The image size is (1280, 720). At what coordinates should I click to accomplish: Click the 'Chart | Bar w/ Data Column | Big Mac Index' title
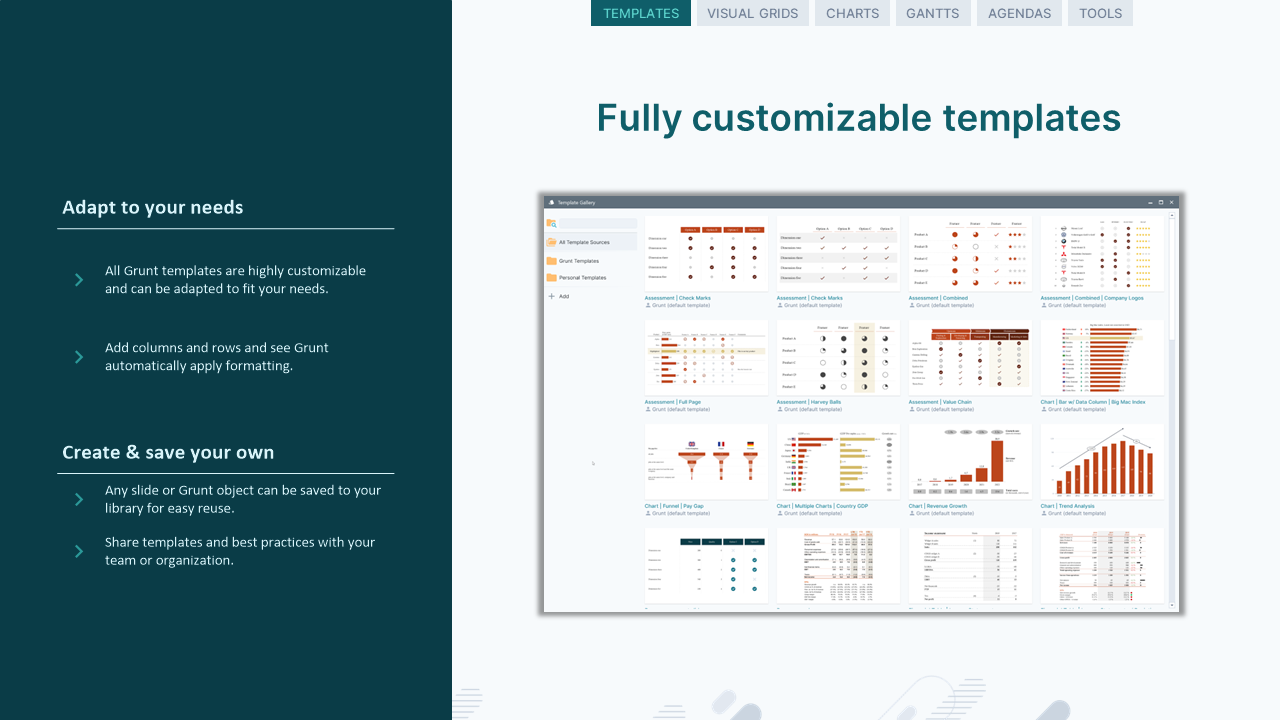point(1093,402)
